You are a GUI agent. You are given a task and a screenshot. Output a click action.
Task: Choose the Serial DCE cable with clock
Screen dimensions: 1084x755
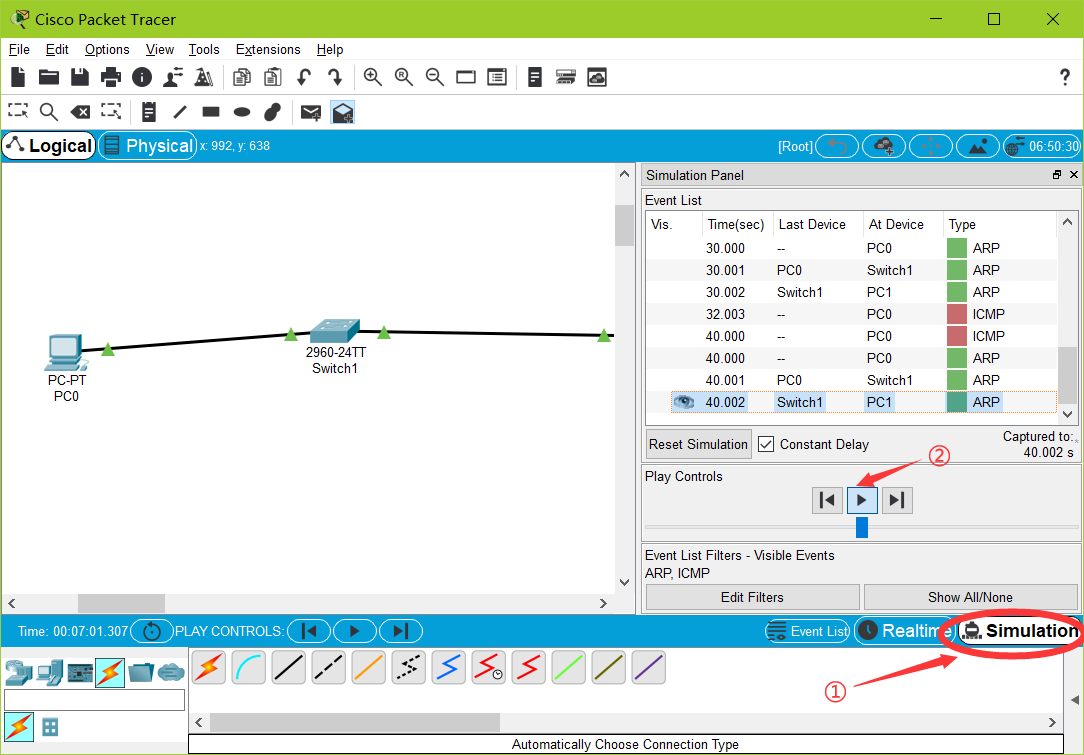point(489,668)
